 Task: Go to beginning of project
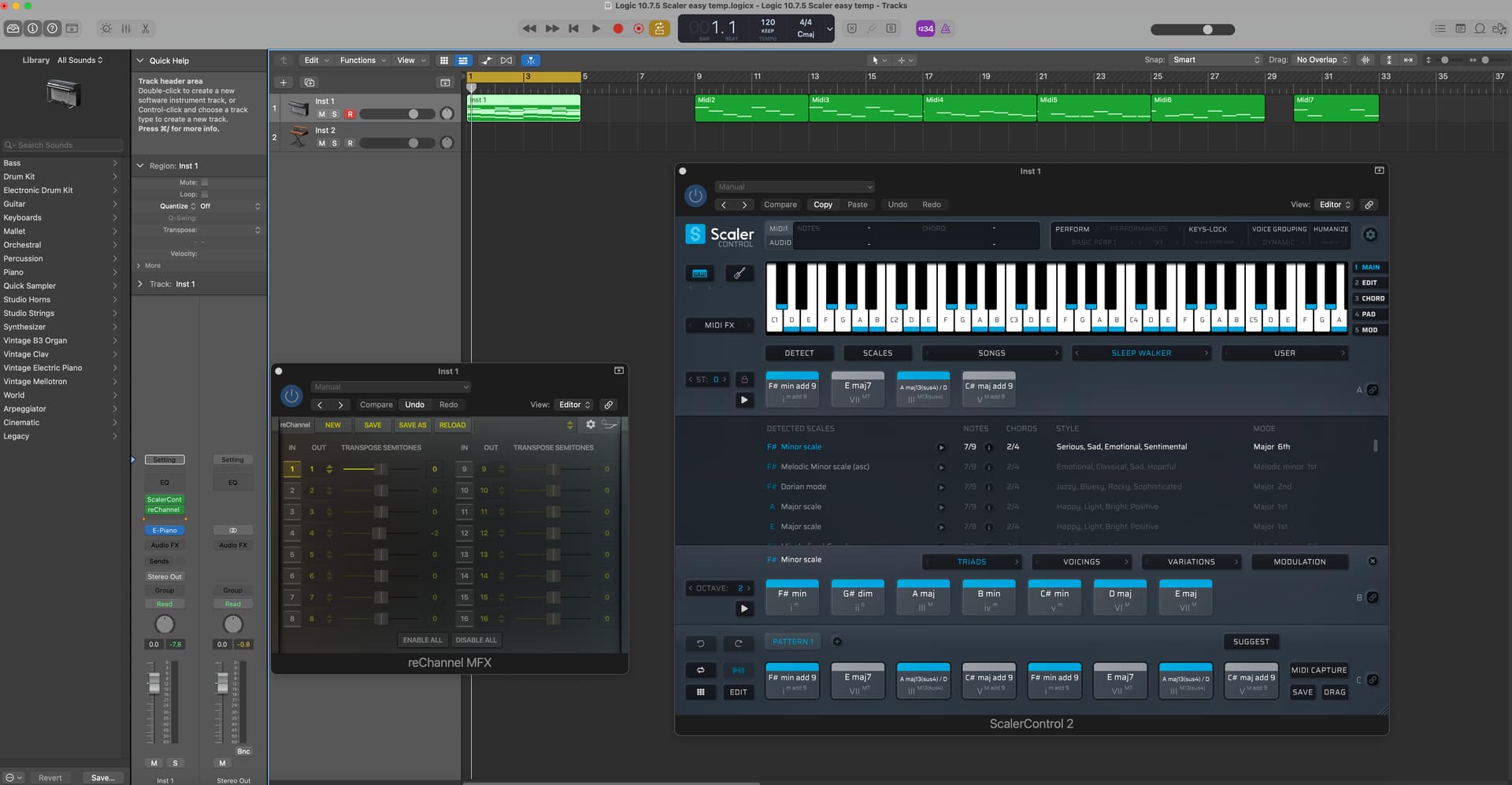coord(574,28)
